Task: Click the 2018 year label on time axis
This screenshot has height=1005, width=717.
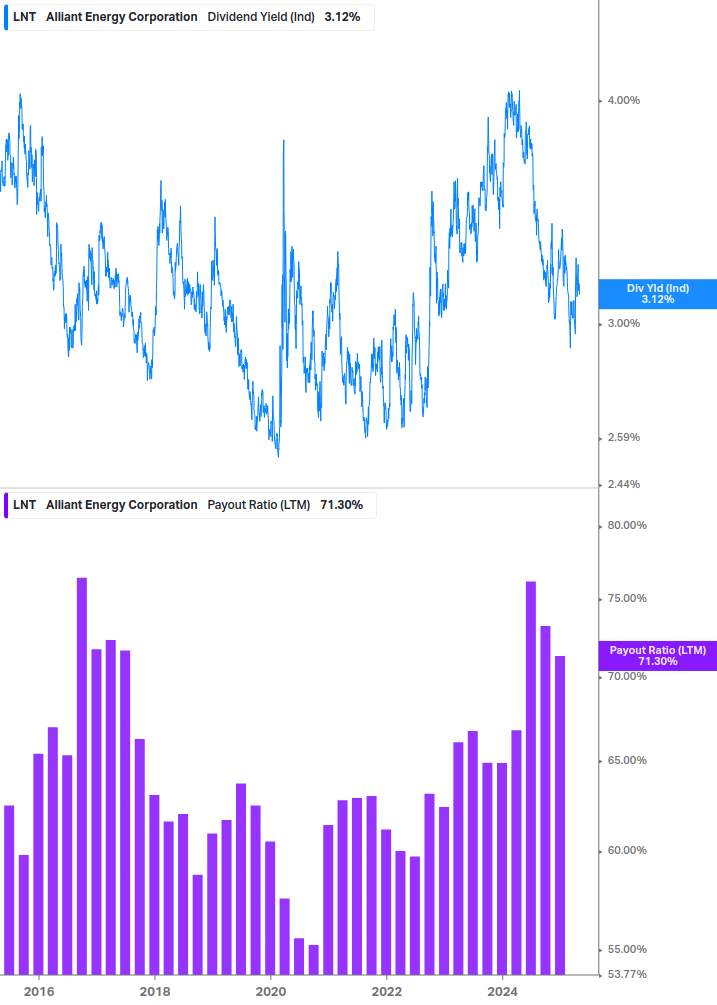Action: [155, 992]
